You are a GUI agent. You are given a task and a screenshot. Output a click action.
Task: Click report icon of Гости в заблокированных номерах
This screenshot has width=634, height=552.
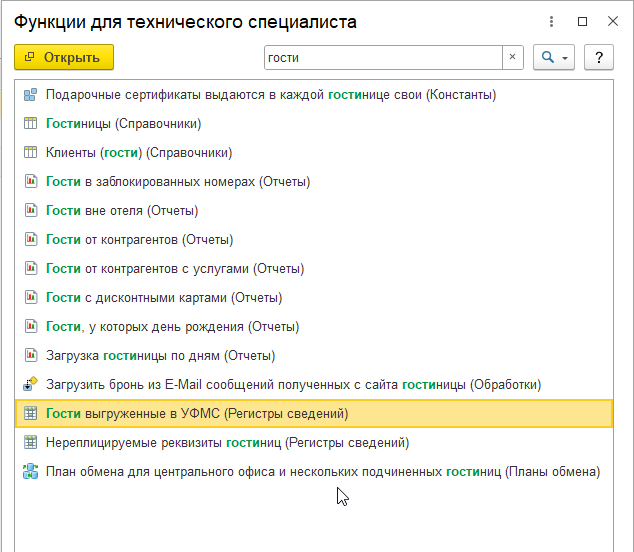coord(31,181)
